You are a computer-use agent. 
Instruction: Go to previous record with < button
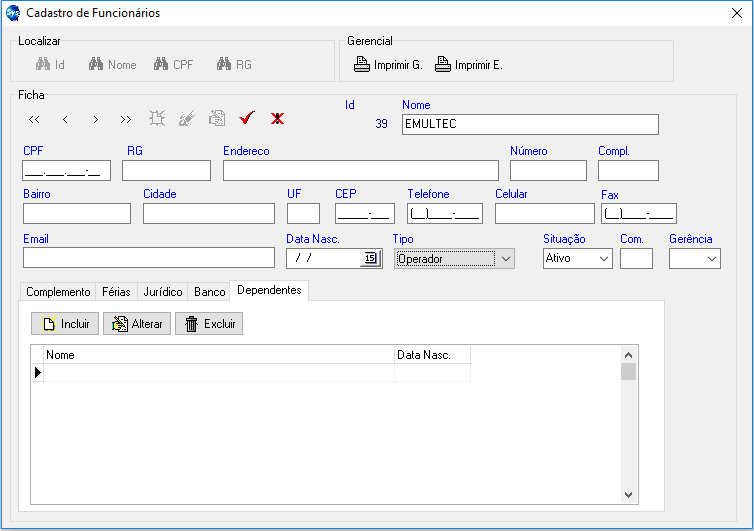pos(65,119)
